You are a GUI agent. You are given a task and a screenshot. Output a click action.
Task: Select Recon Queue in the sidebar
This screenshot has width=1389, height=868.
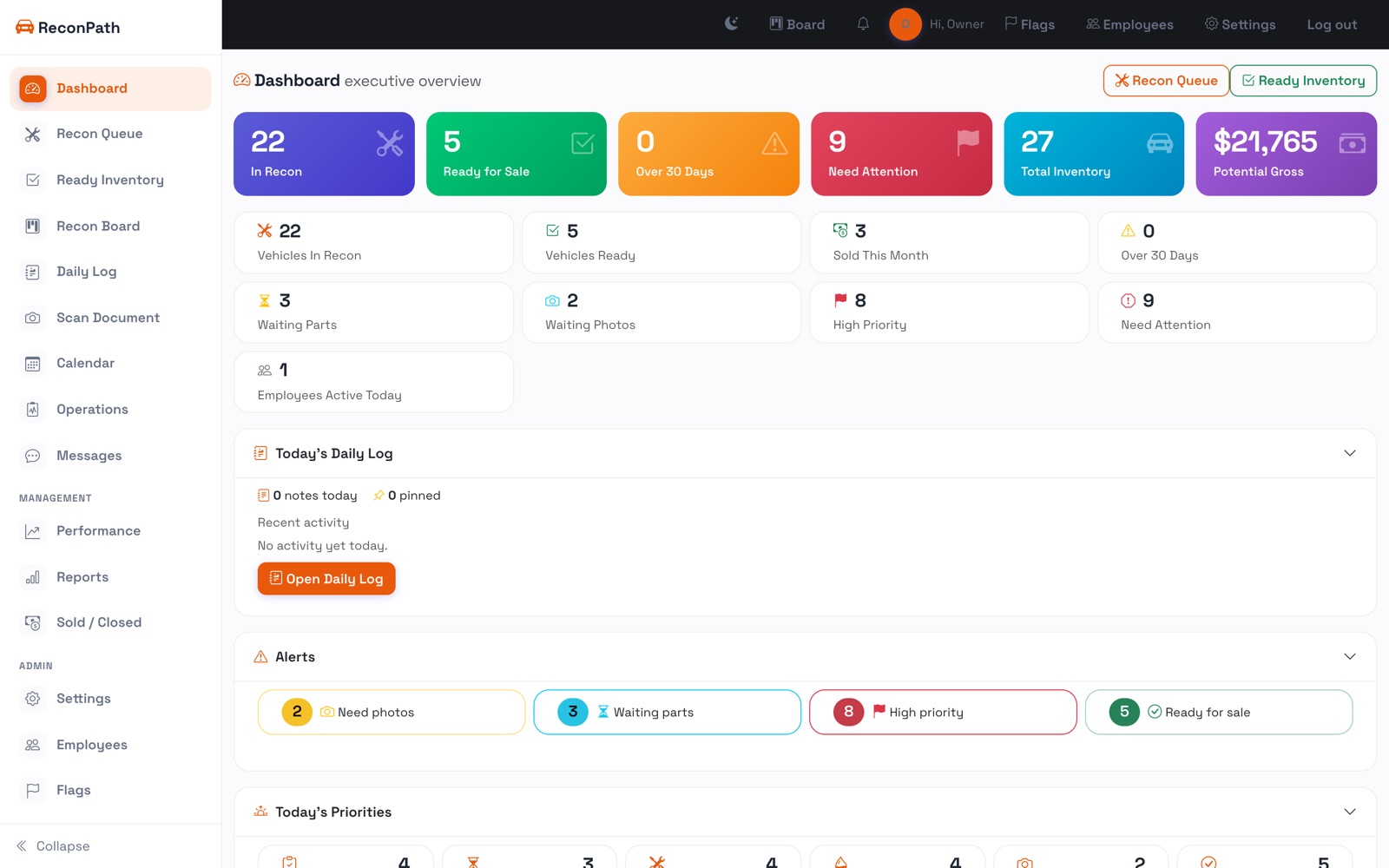[x=110, y=135]
